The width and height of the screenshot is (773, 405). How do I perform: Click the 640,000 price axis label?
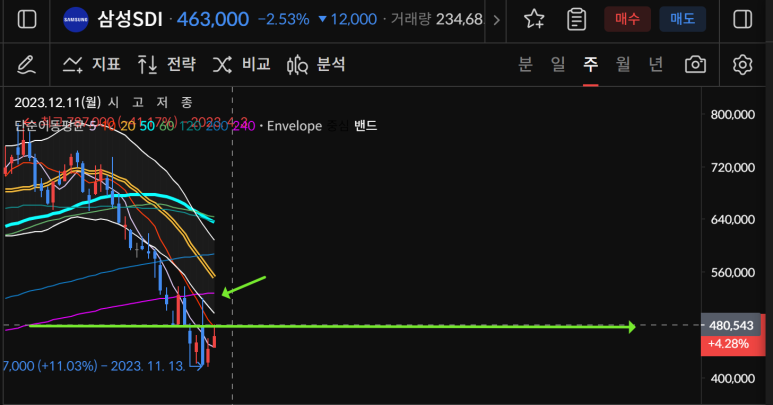733,220
